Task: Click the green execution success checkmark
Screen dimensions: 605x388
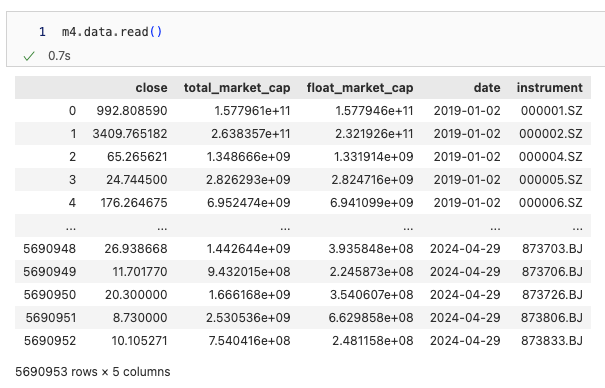Action: pos(29,56)
